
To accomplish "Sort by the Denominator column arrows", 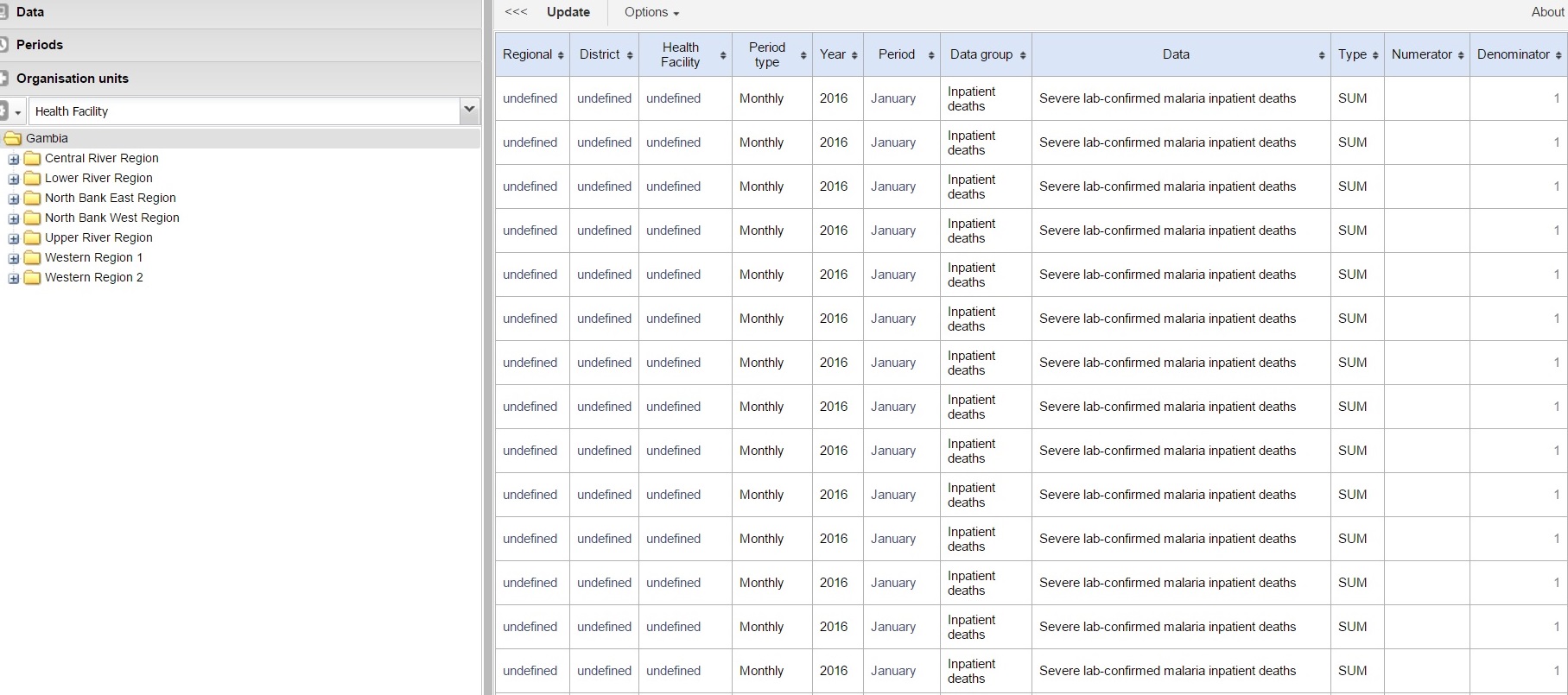I will coord(1558,55).
